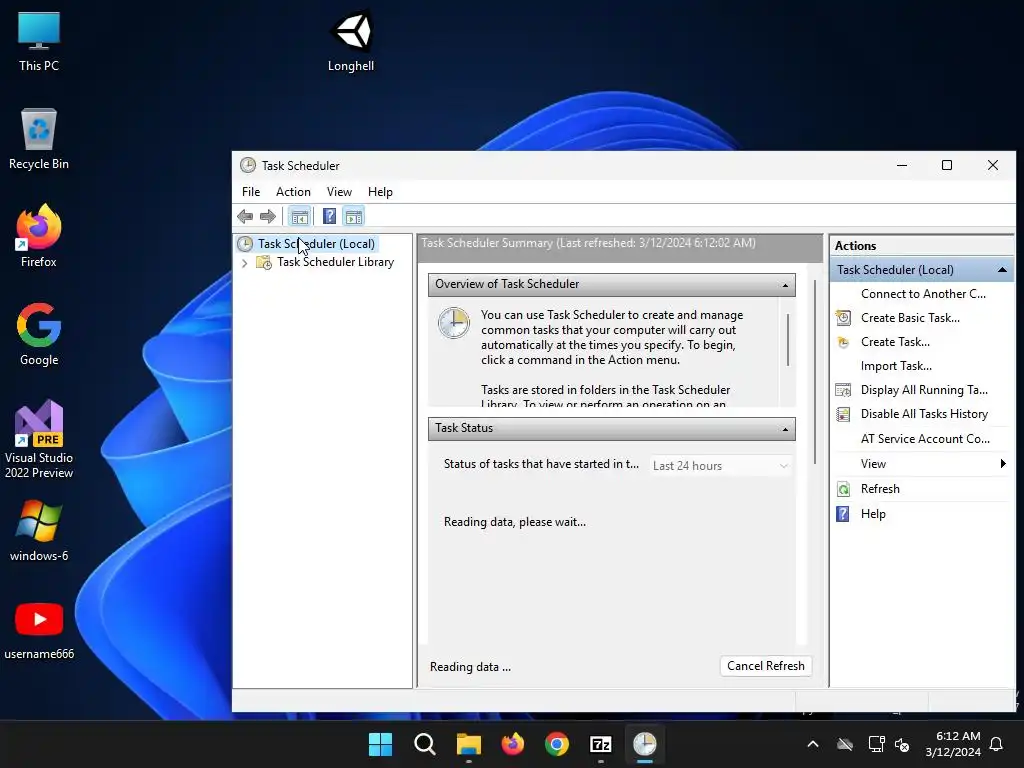
Task: Click the Help question mark icon in Actions
Action: click(x=844, y=514)
